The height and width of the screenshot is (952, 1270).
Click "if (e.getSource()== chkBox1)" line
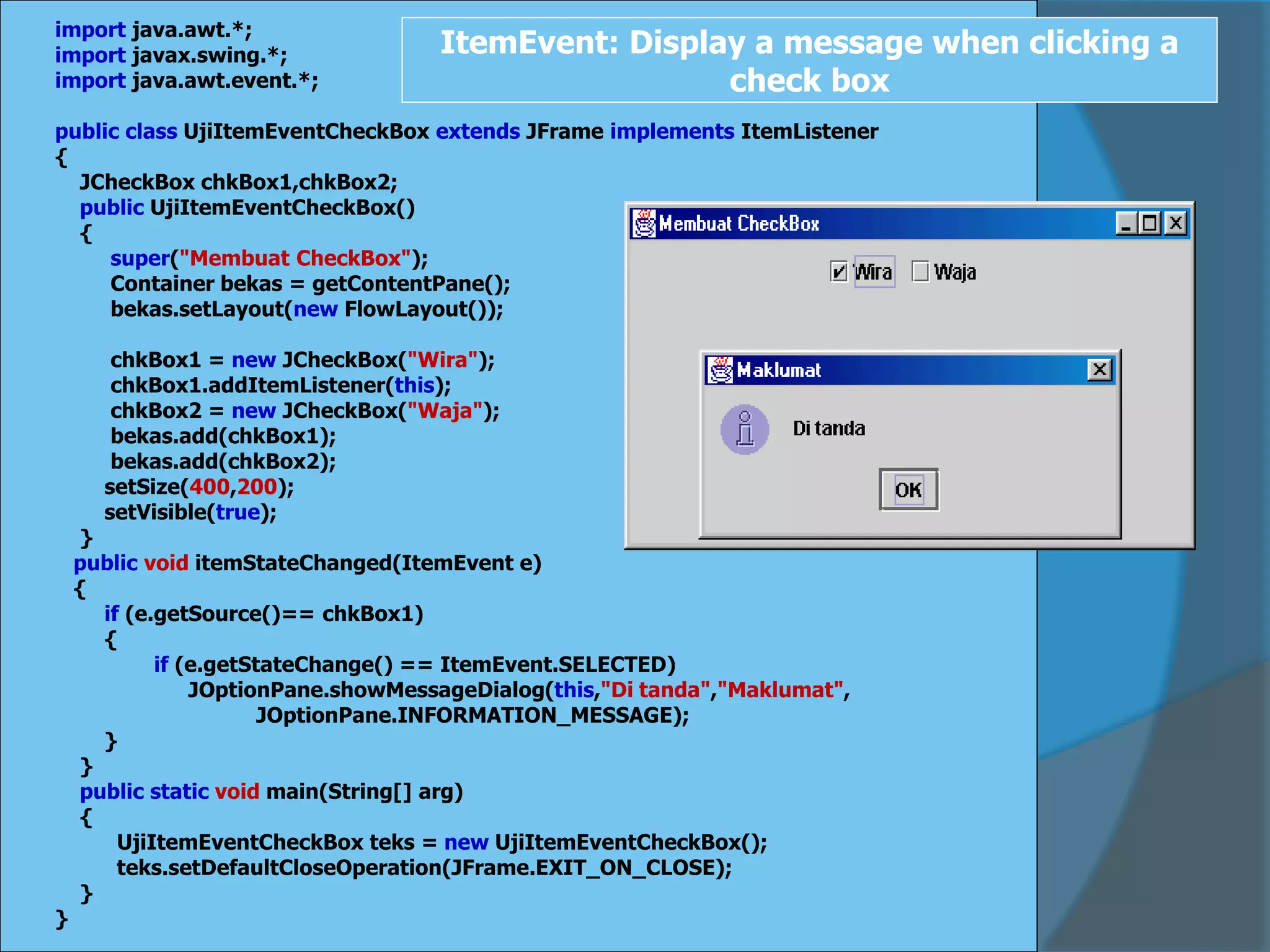point(264,614)
